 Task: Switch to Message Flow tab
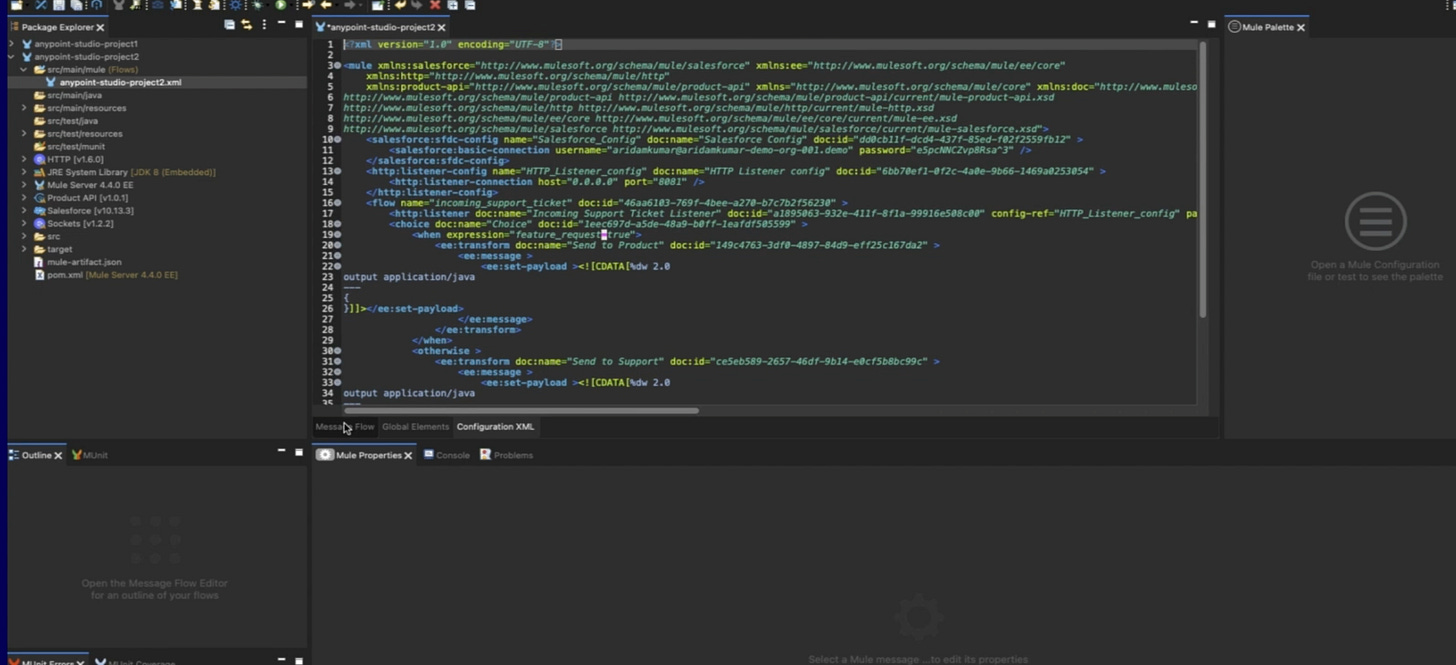(344, 427)
